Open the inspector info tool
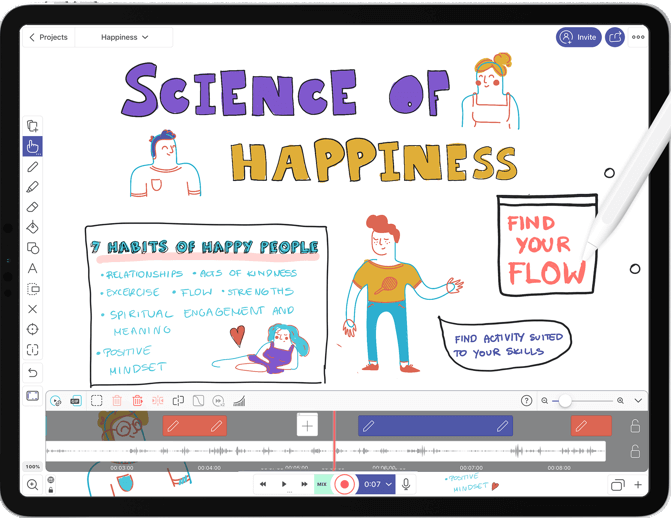Screen dimensions: 671x518 33,350
